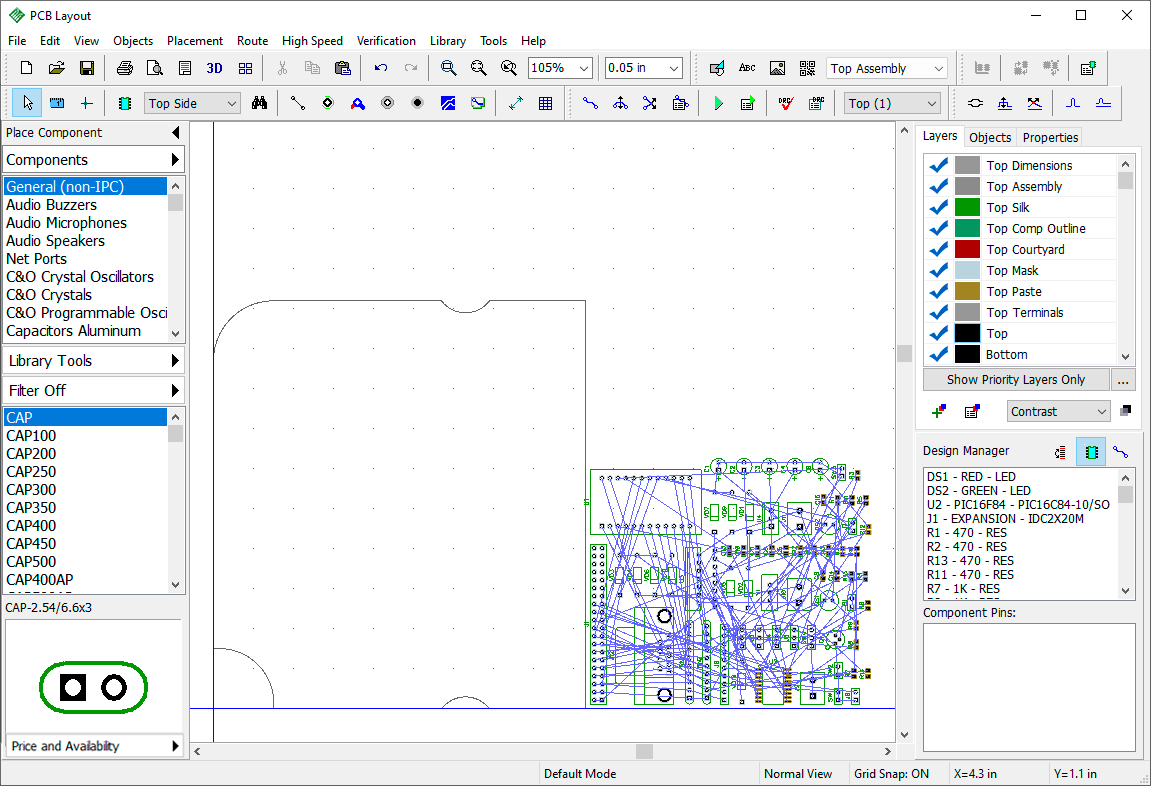Run the DRC check icon

click(785, 103)
